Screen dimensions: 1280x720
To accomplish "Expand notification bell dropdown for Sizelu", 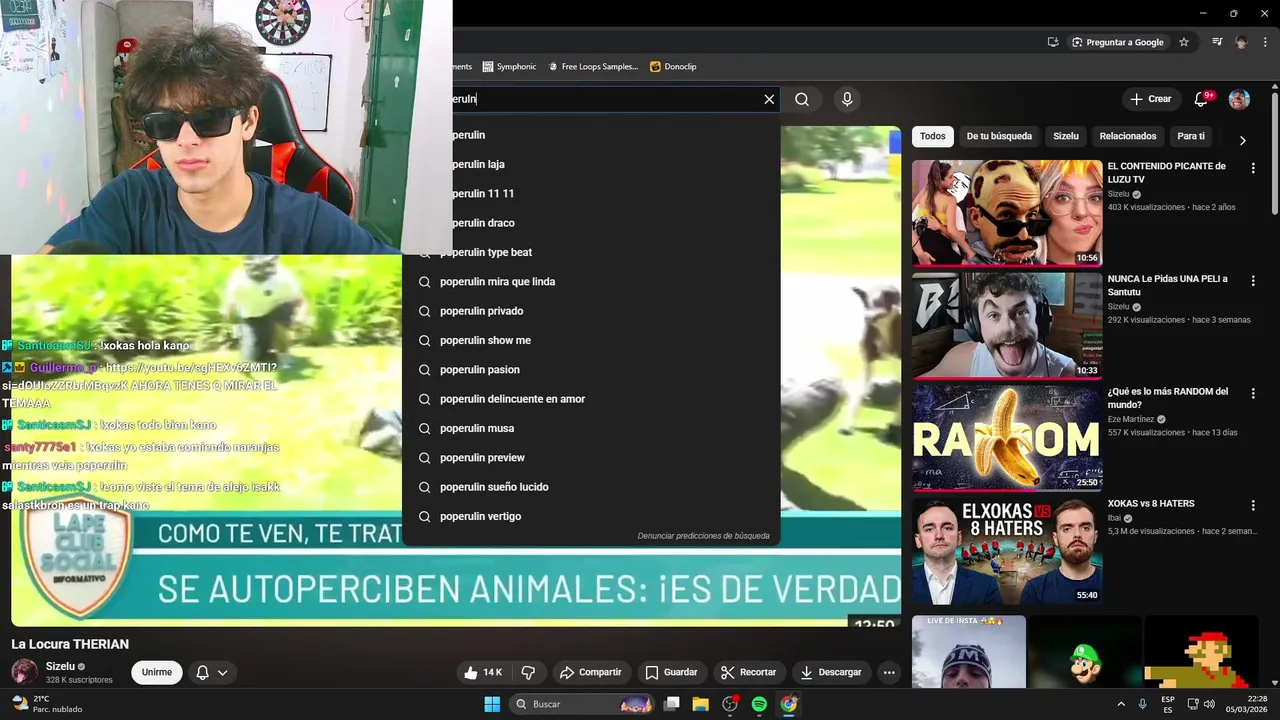I will point(213,672).
